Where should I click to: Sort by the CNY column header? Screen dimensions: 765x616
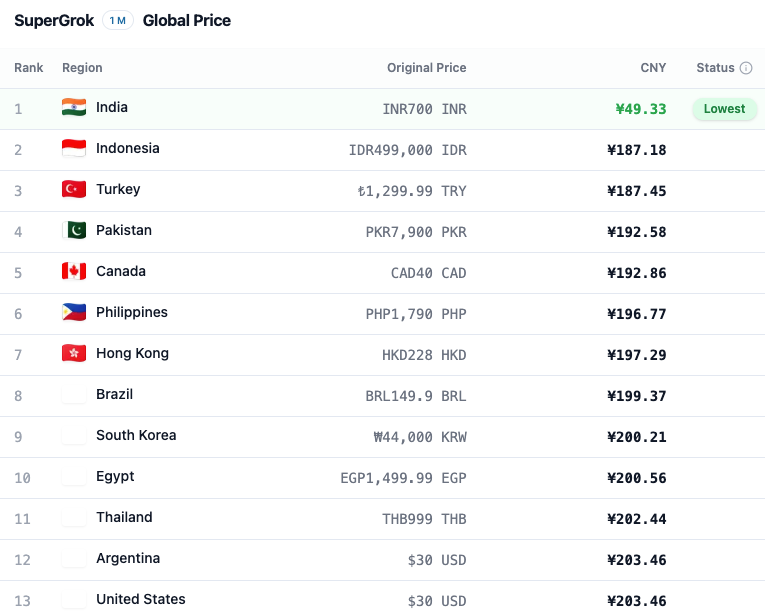coord(653,68)
